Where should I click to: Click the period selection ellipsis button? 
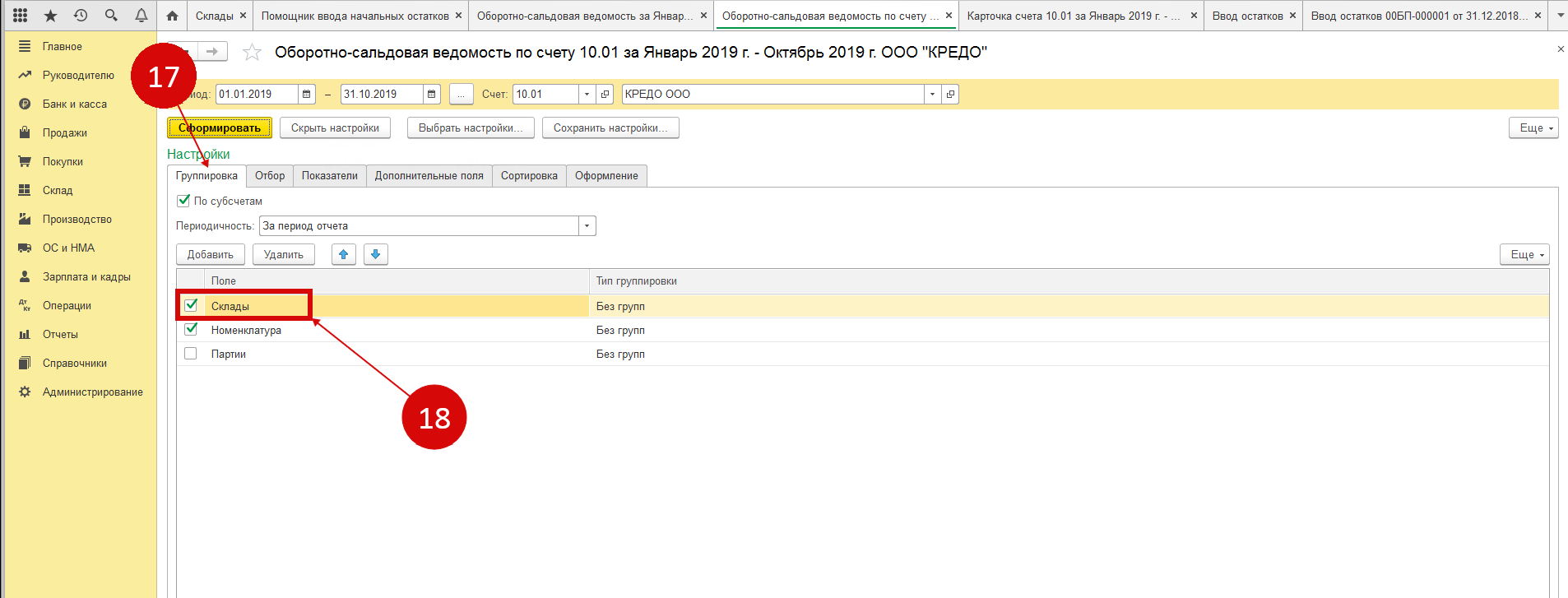click(461, 95)
